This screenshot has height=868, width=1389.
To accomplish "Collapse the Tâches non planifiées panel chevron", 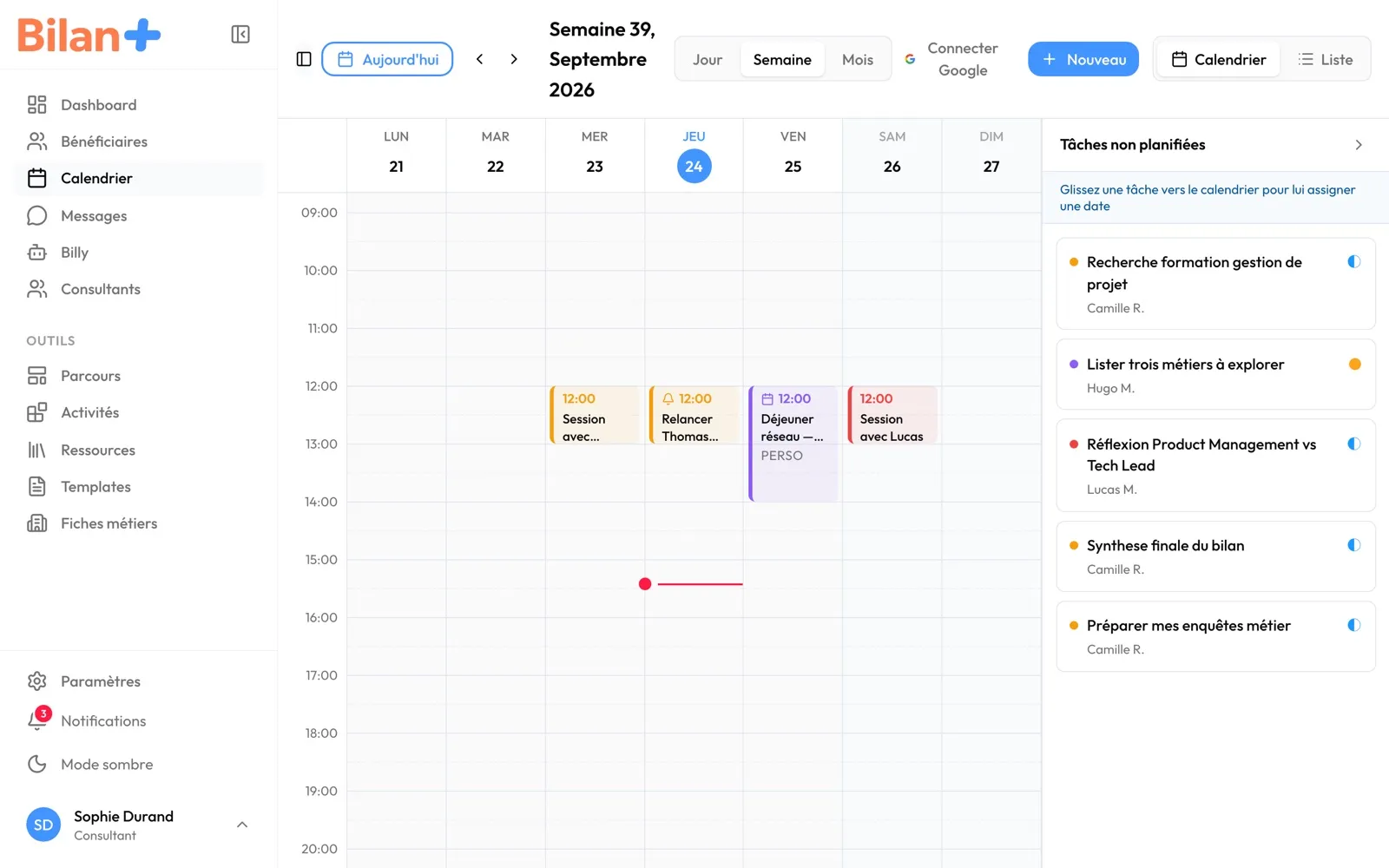I will click(1359, 145).
